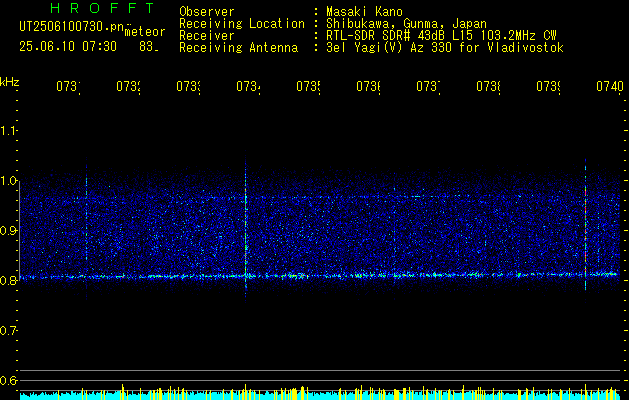The height and width of the screenshot is (400, 629).
Task: Click the 1.0 kHz frequency axis label
Action: coord(8,181)
